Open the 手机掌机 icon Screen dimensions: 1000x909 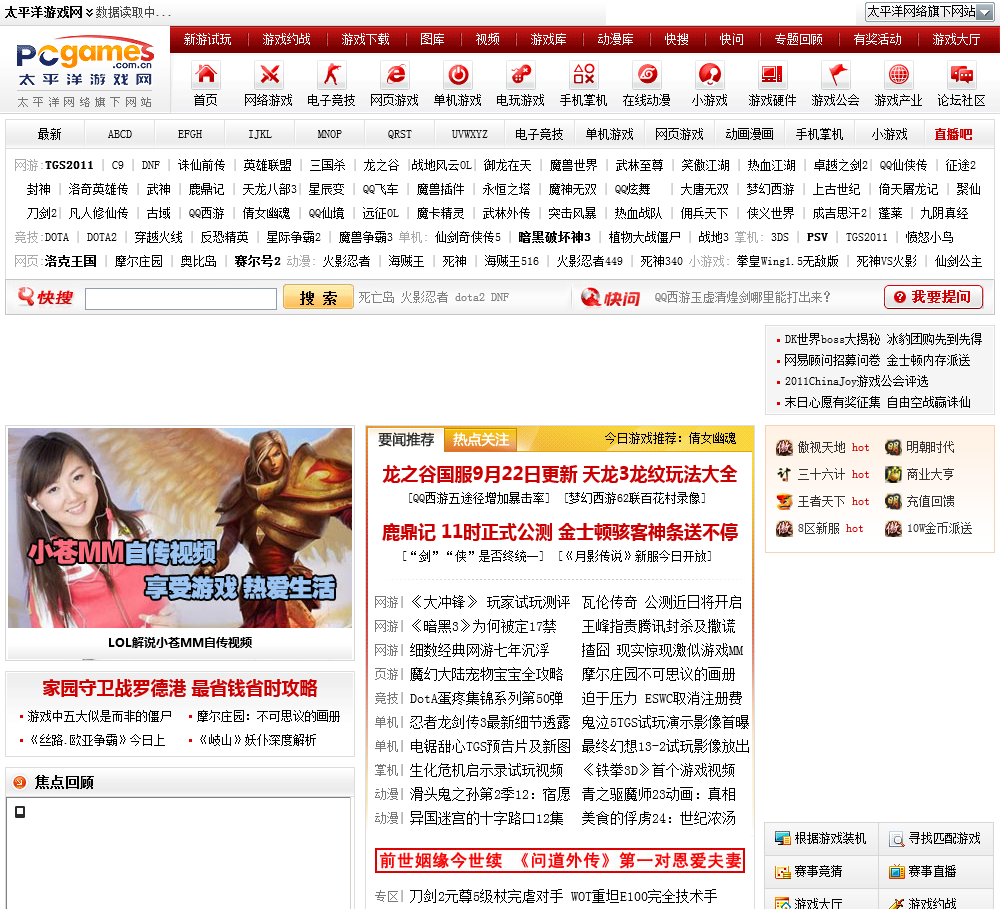(584, 75)
